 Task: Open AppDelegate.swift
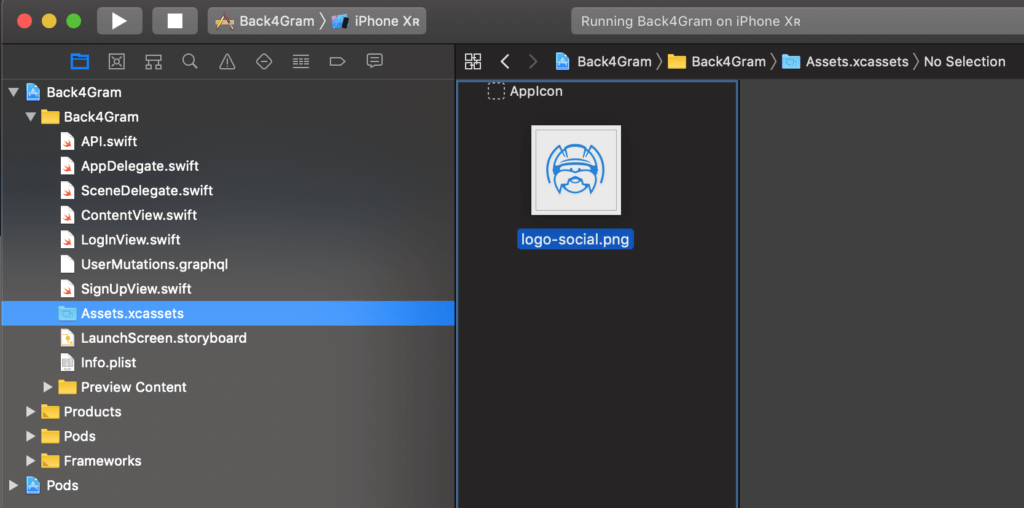(x=227, y=166)
